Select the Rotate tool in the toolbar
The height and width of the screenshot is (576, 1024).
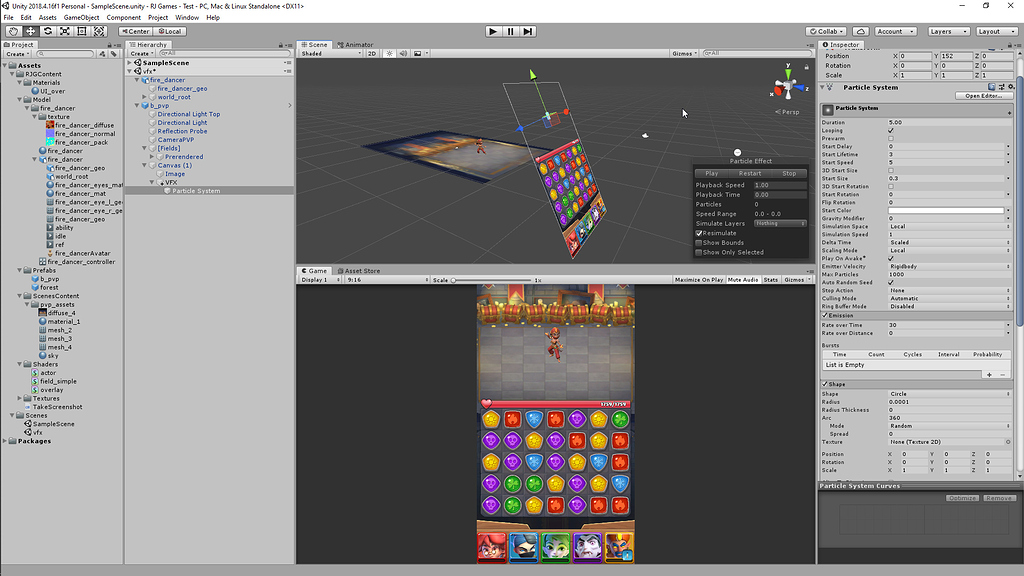click(48, 31)
